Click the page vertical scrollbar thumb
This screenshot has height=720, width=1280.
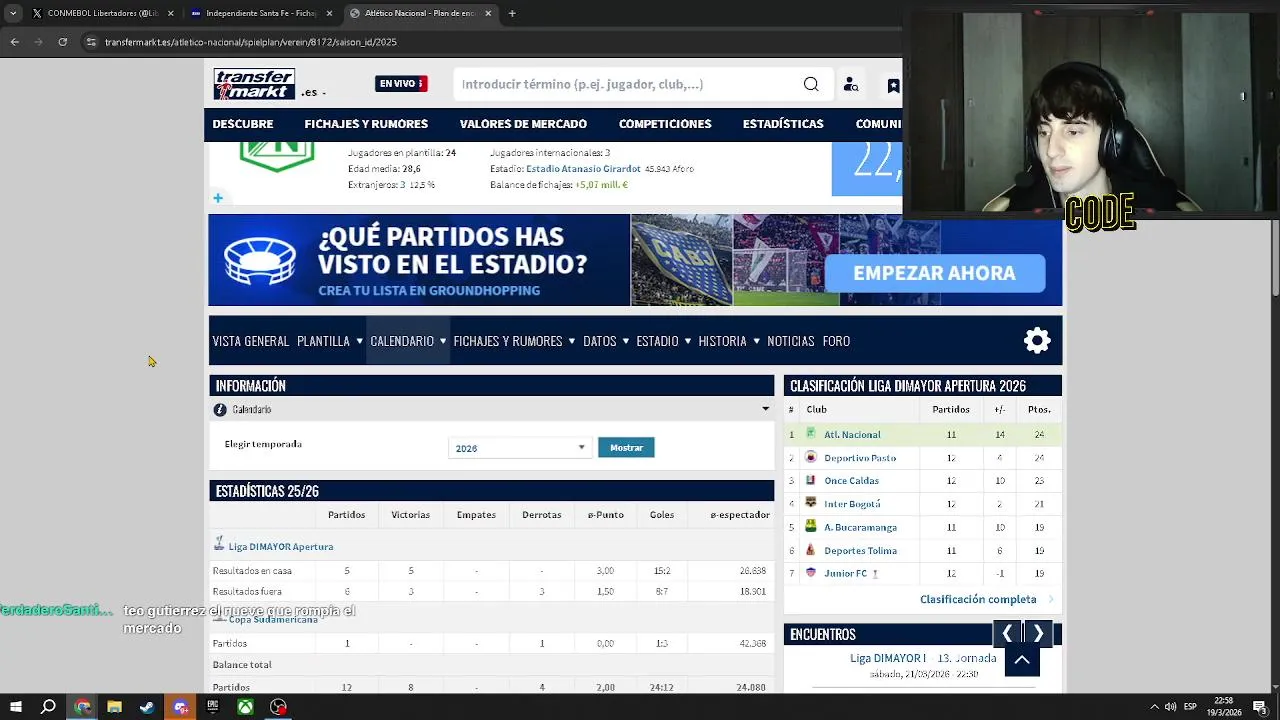tap(1275, 258)
